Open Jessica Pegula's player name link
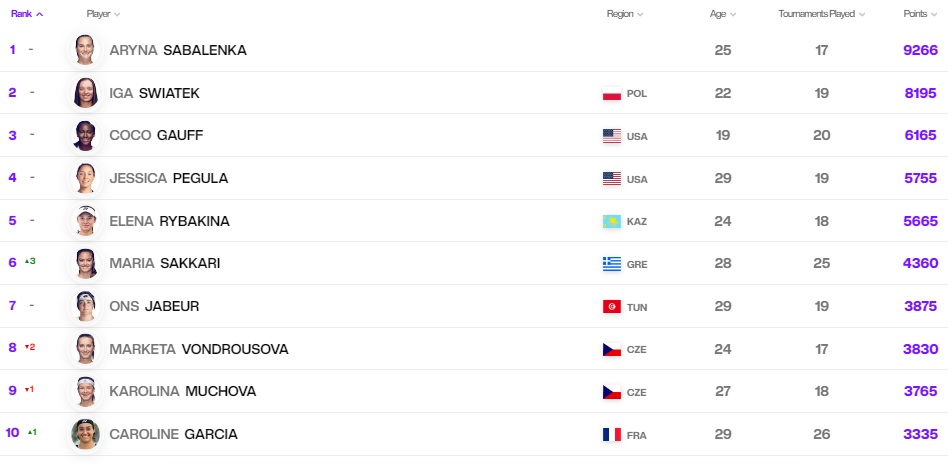Screen dimensions: 948x466 coord(169,178)
